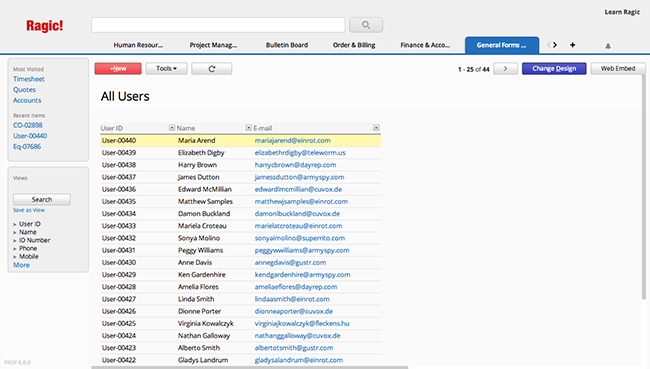Click email elizabethrdigby@teleworm.us
Image resolution: width=650 pixels, height=369 pixels.
point(300,153)
